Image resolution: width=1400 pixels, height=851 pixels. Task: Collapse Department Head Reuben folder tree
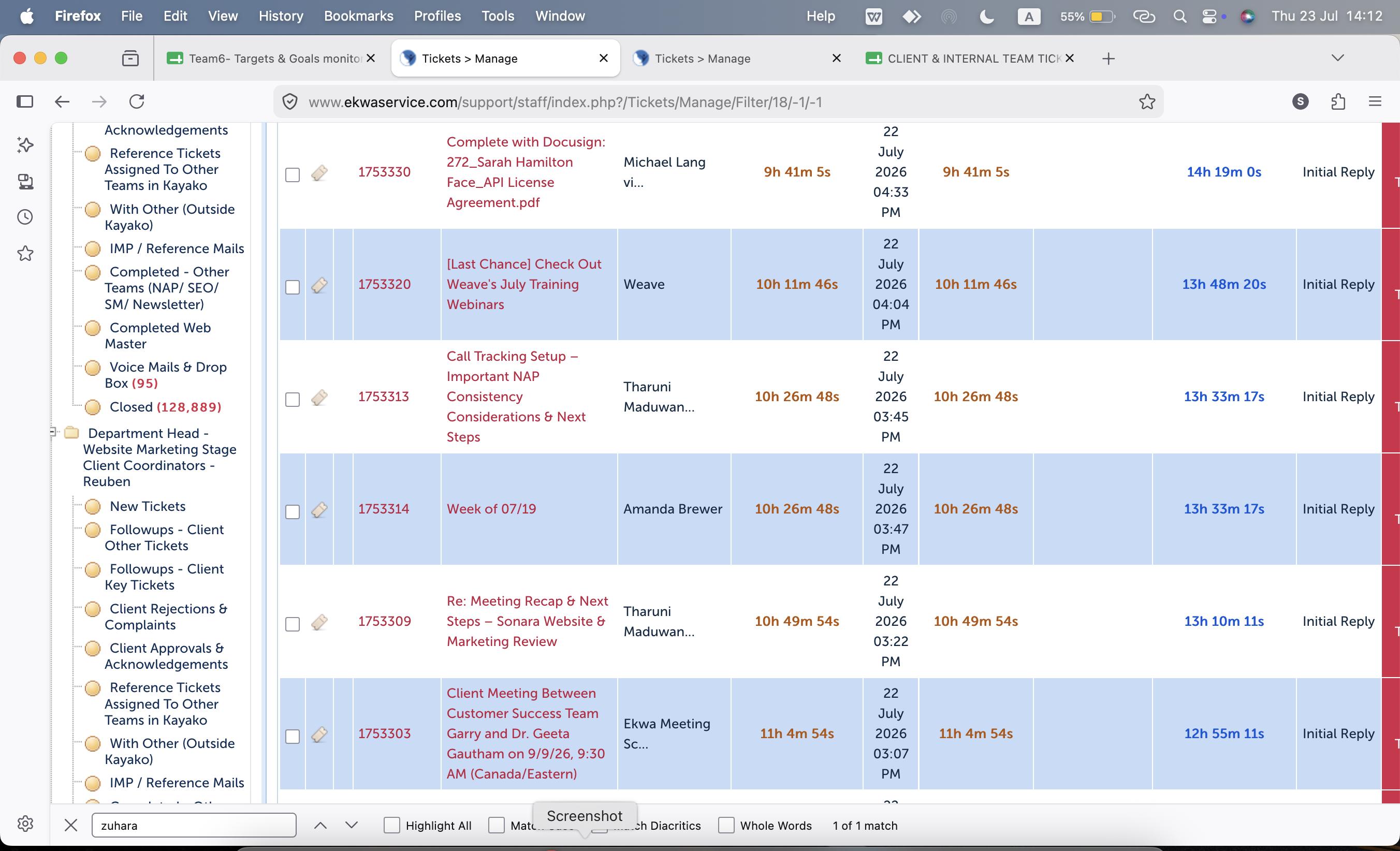point(53,432)
